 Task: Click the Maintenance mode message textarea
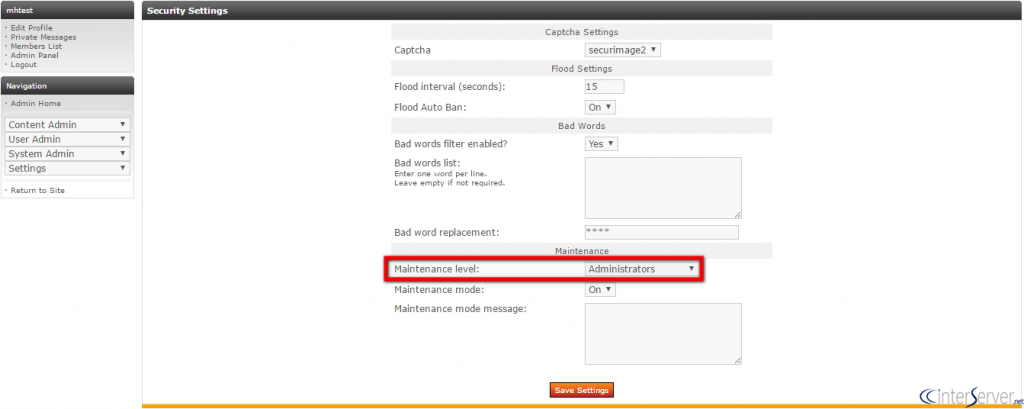pos(663,333)
